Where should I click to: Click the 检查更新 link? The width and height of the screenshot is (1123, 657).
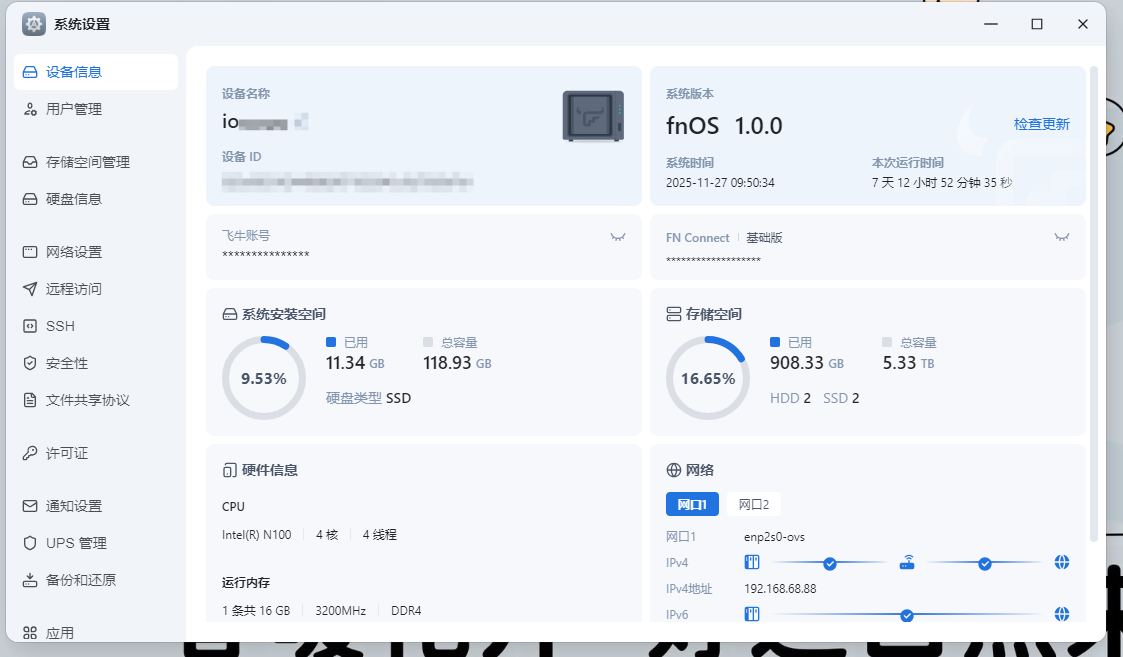tap(1042, 124)
